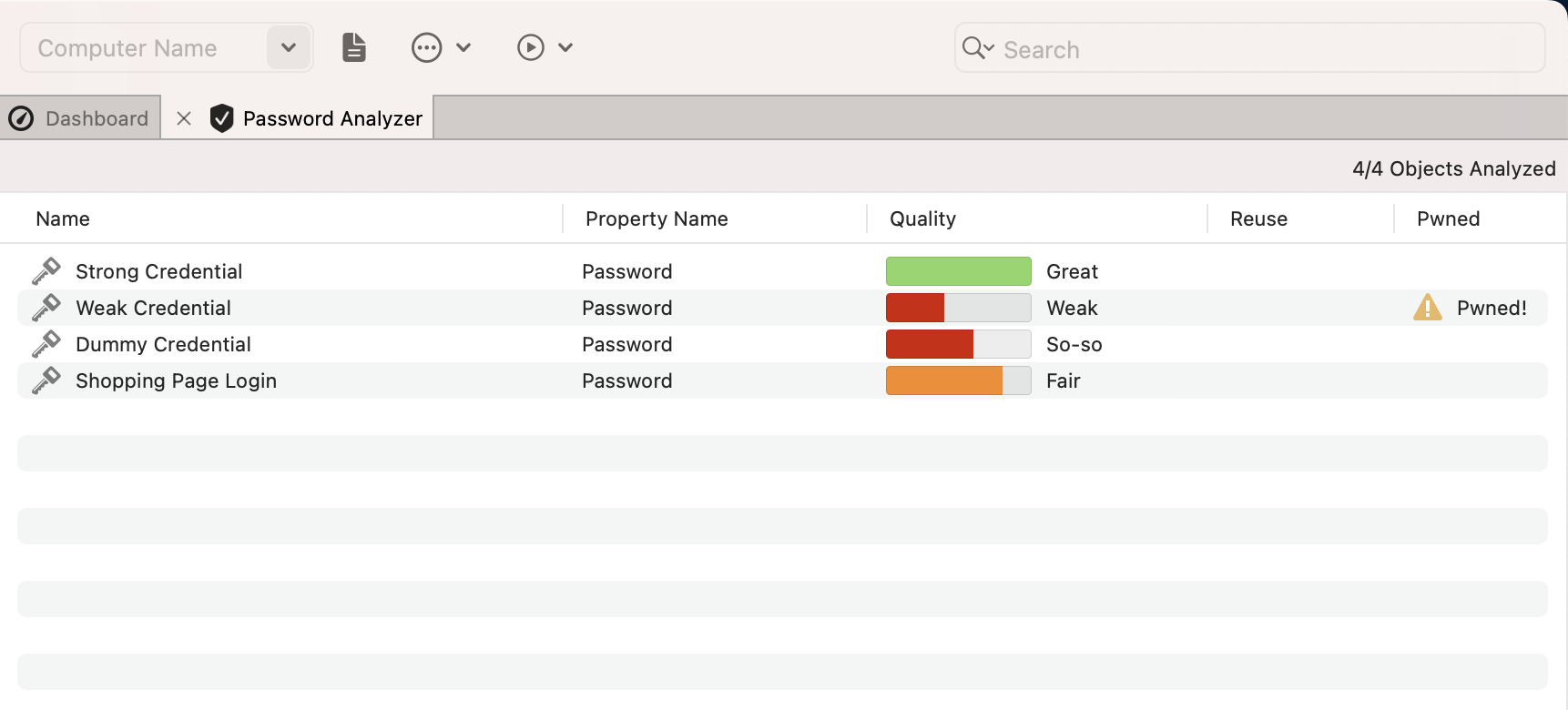Click the red Weak quality bar

click(958, 308)
